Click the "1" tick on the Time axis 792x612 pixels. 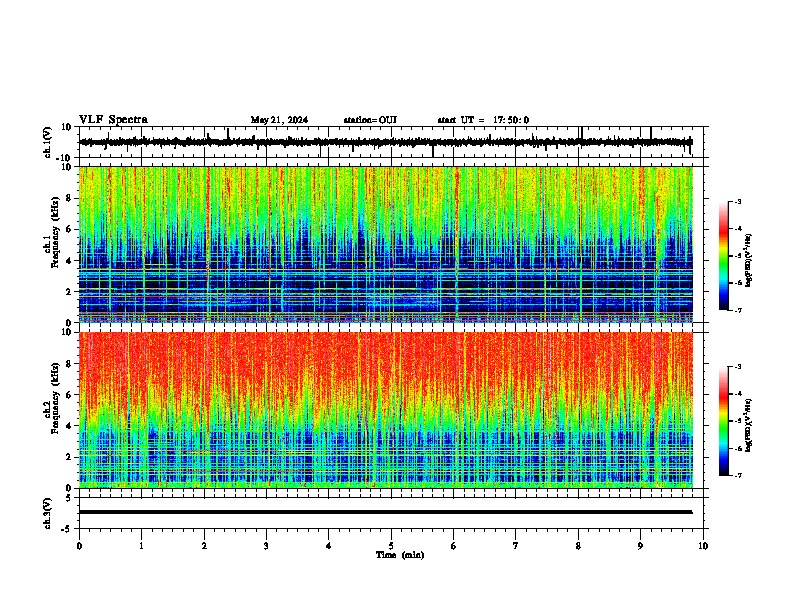(141, 546)
